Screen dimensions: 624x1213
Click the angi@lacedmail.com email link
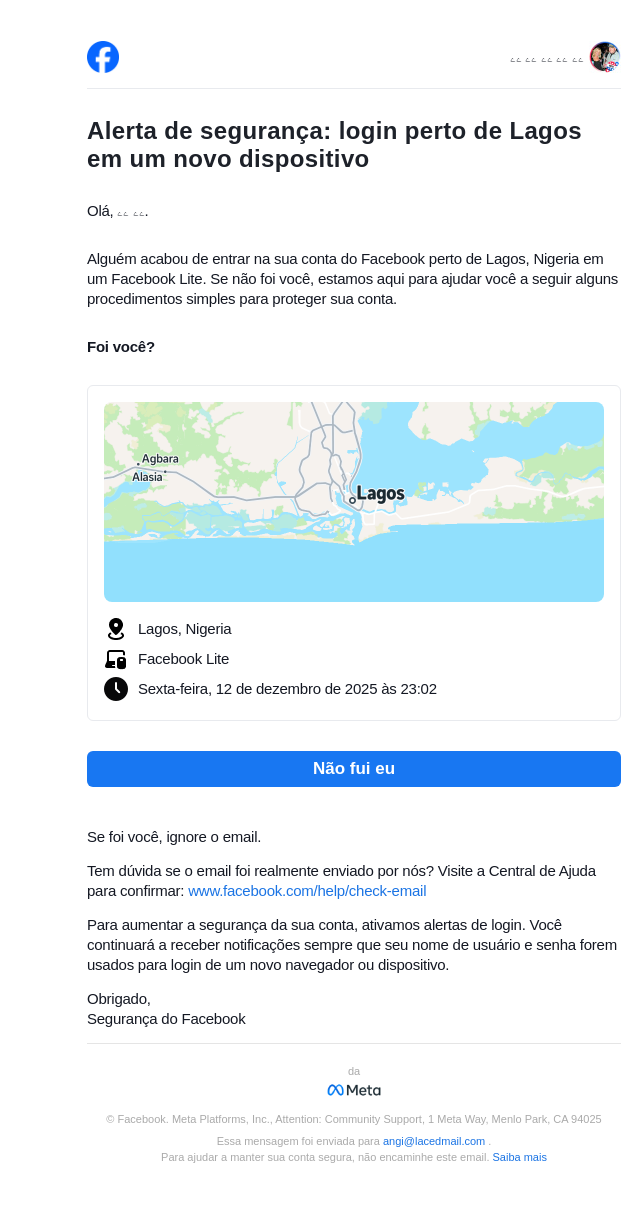pyautogui.click(x=434, y=1141)
